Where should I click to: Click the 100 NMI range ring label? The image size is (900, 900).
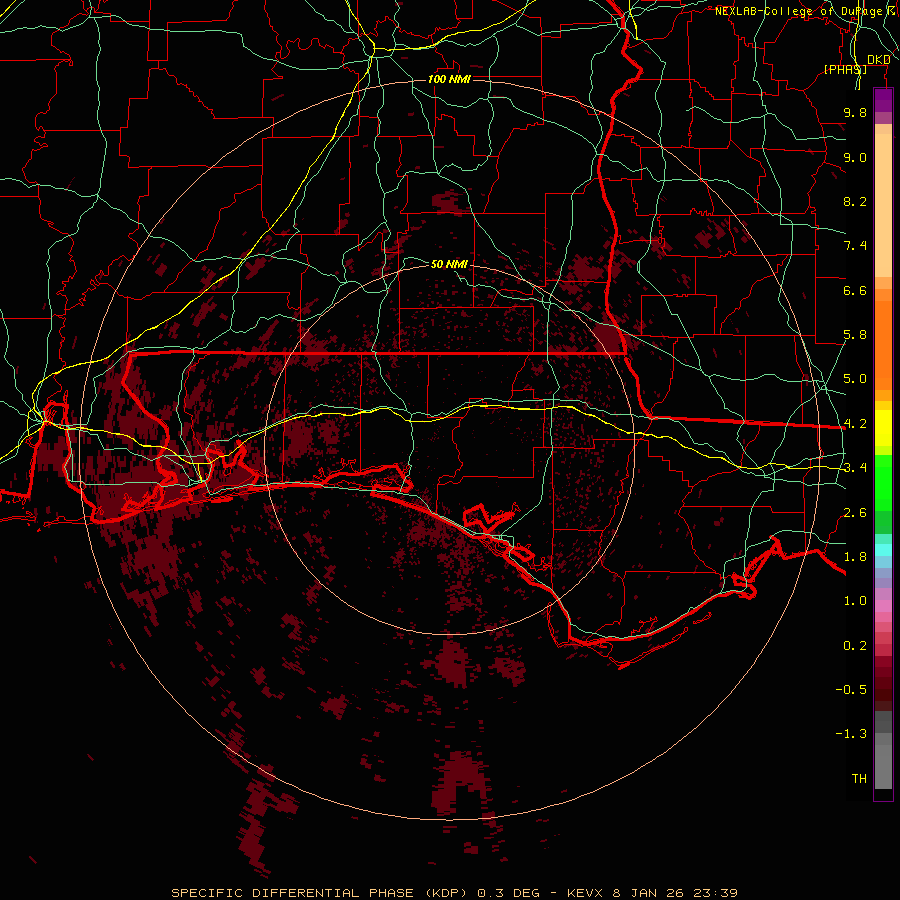[x=449, y=79]
